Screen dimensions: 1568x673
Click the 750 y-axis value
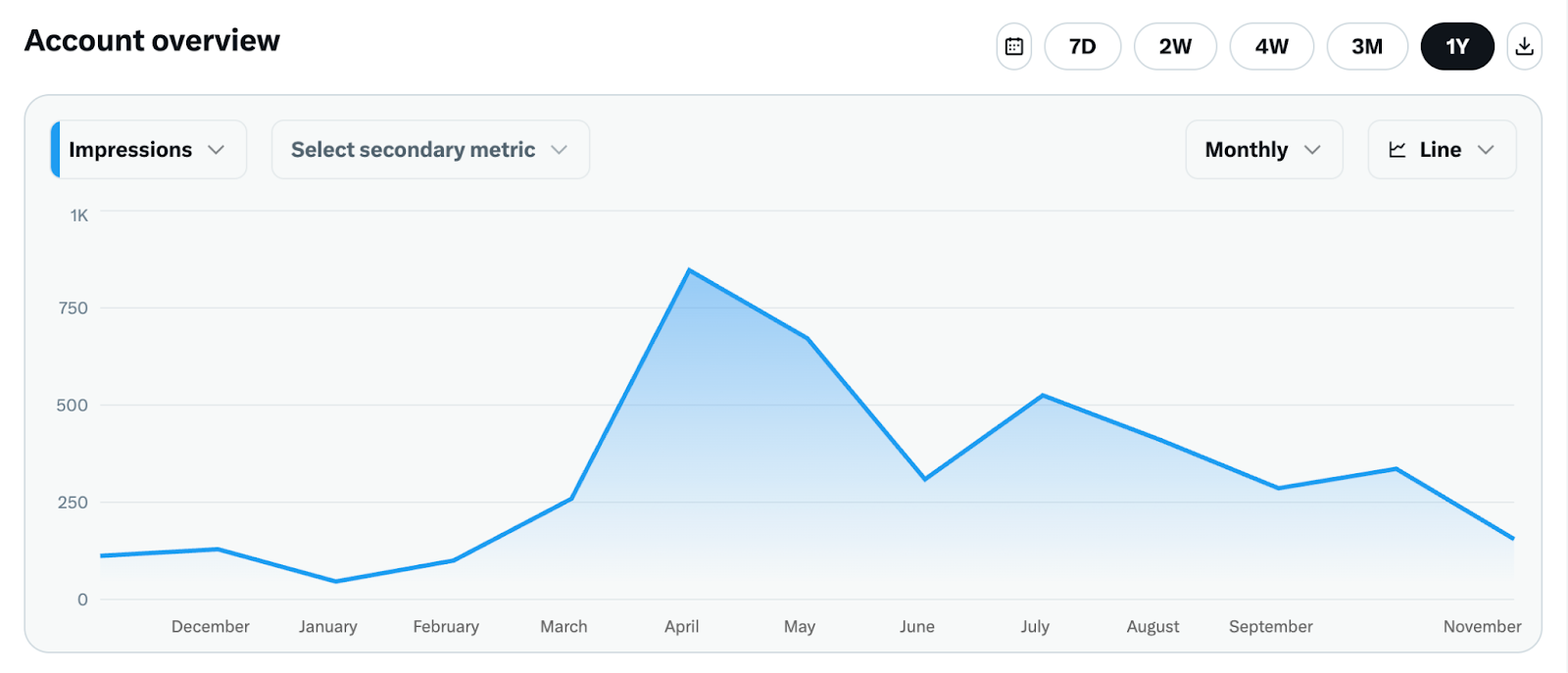point(73,309)
